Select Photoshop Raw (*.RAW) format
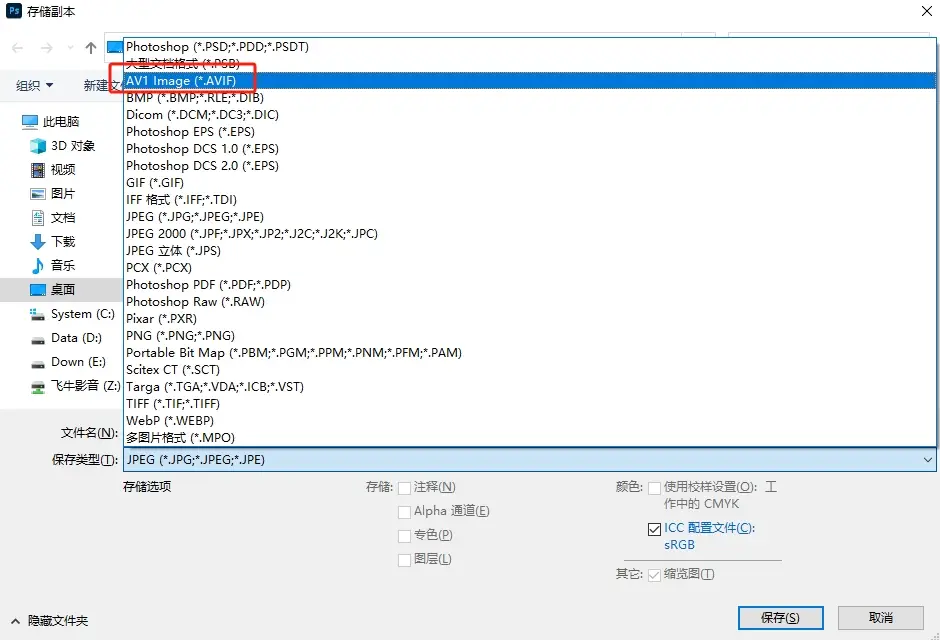 tap(530, 301)
